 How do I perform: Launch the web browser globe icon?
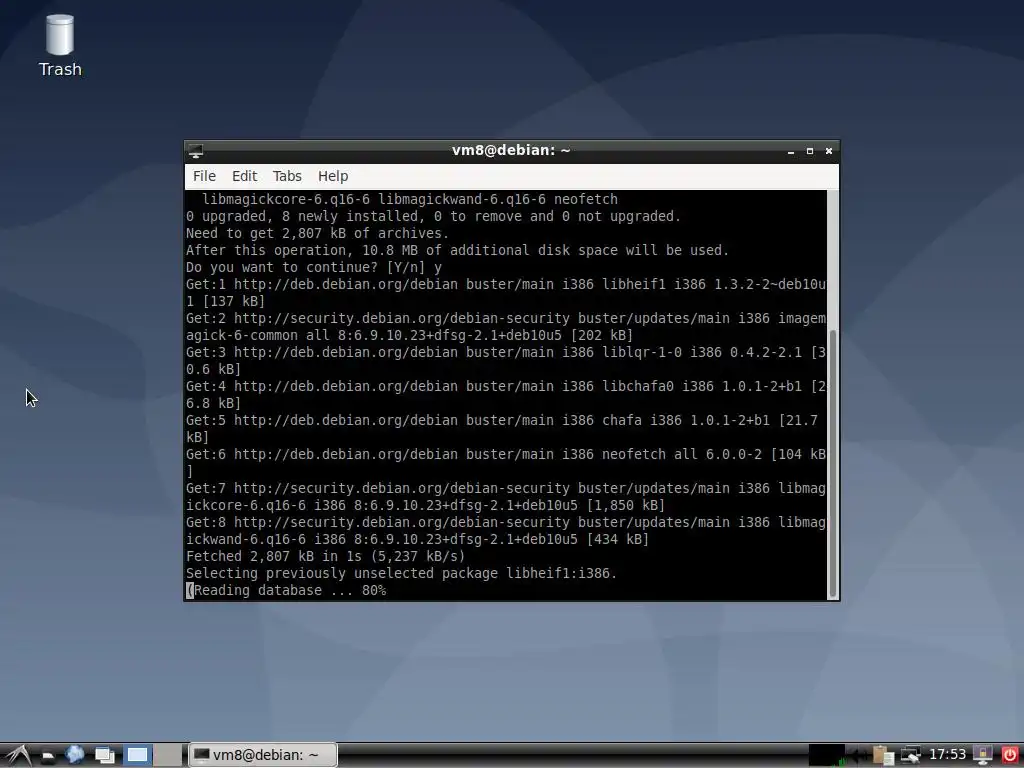point(74,755)
